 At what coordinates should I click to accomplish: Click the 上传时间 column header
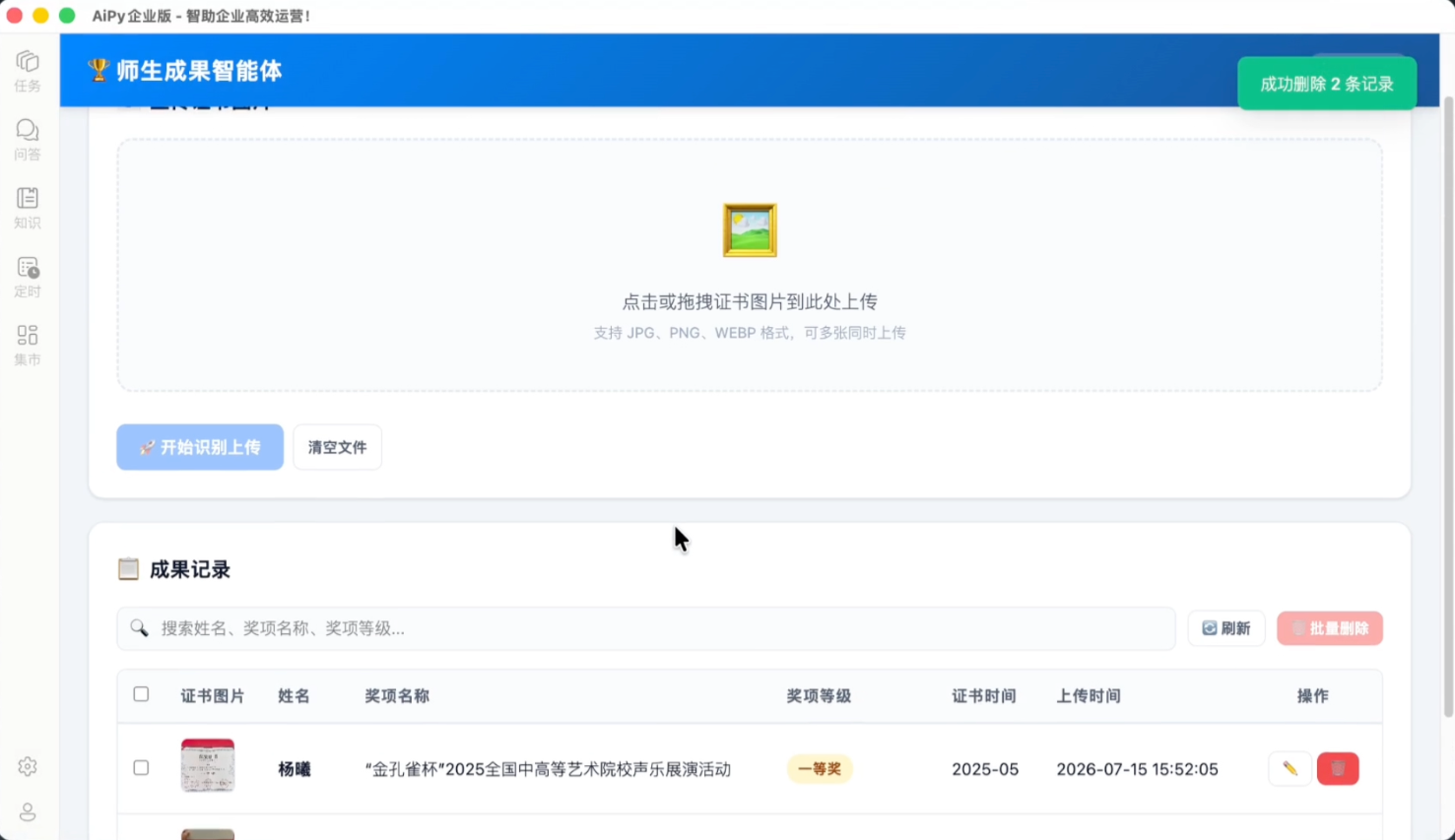point(1089,696)
